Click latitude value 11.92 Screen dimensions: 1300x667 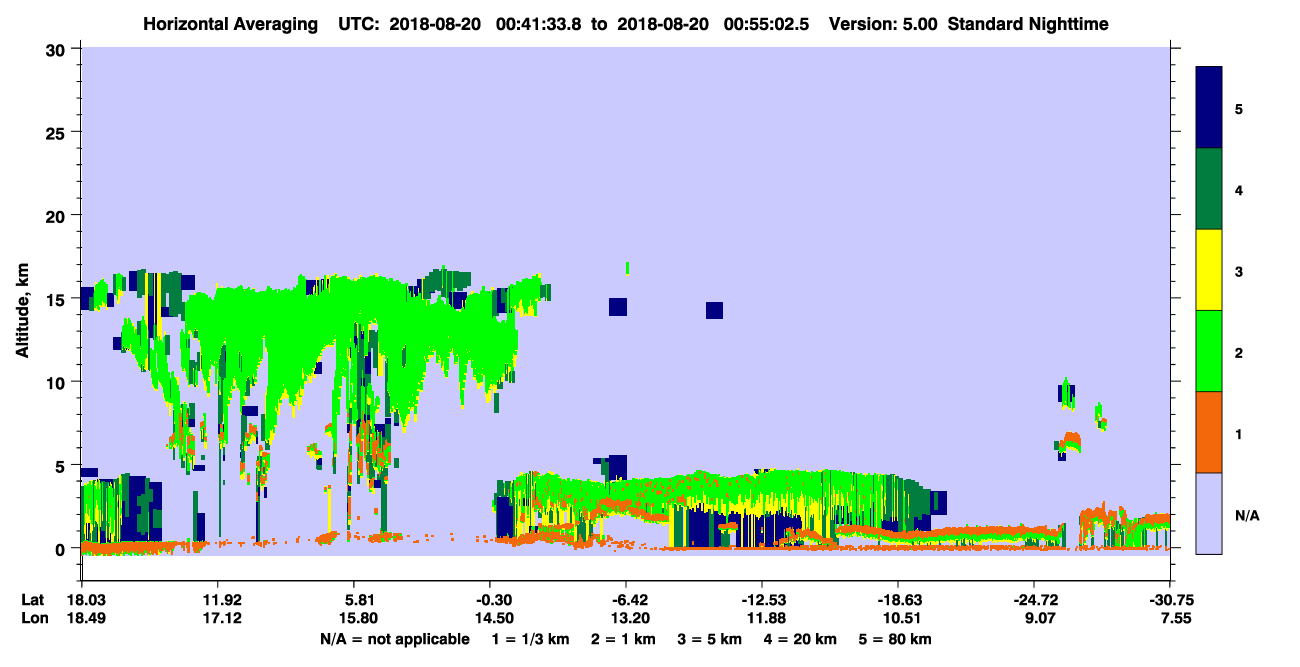[217, 601]
